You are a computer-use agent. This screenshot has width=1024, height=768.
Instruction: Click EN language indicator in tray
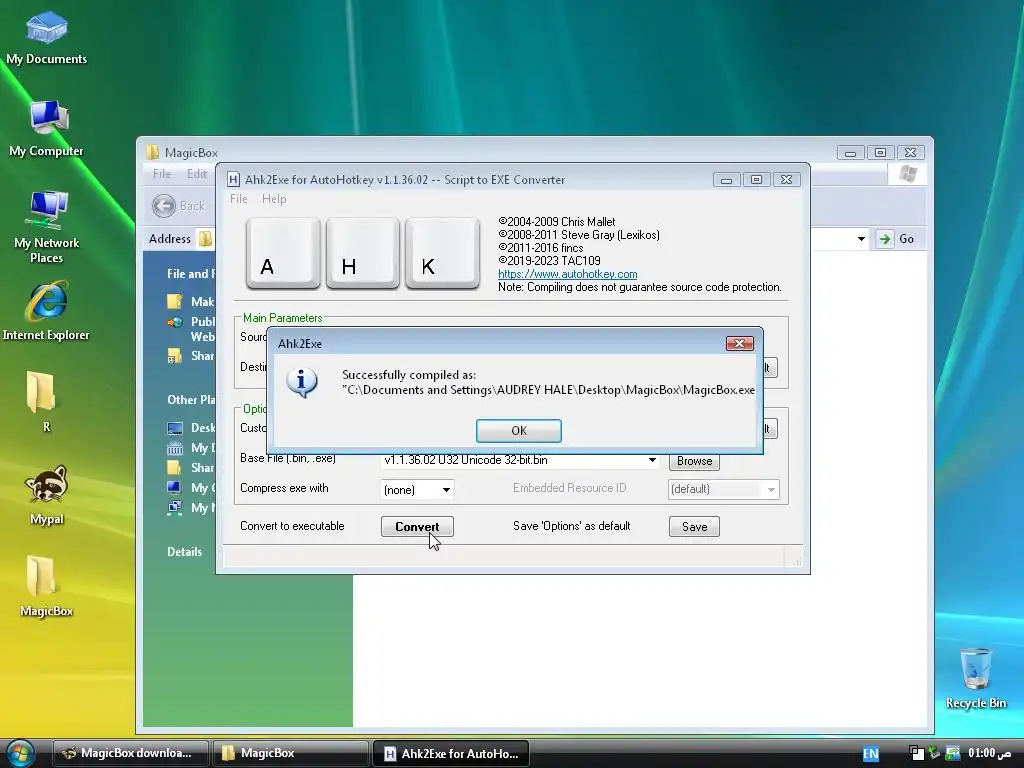tap(871, 754)
